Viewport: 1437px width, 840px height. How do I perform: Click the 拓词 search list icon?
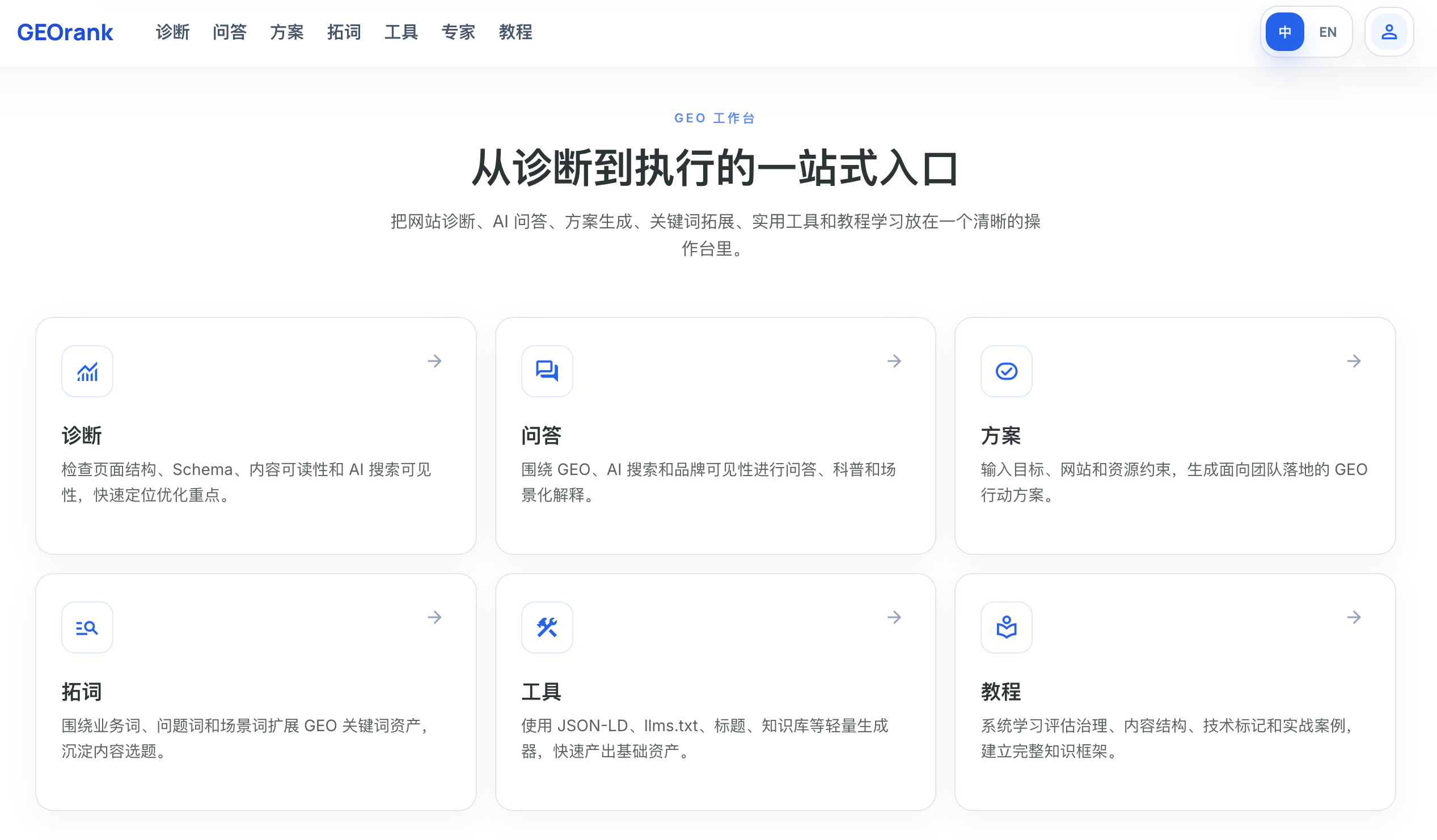[x=87, y=627]
